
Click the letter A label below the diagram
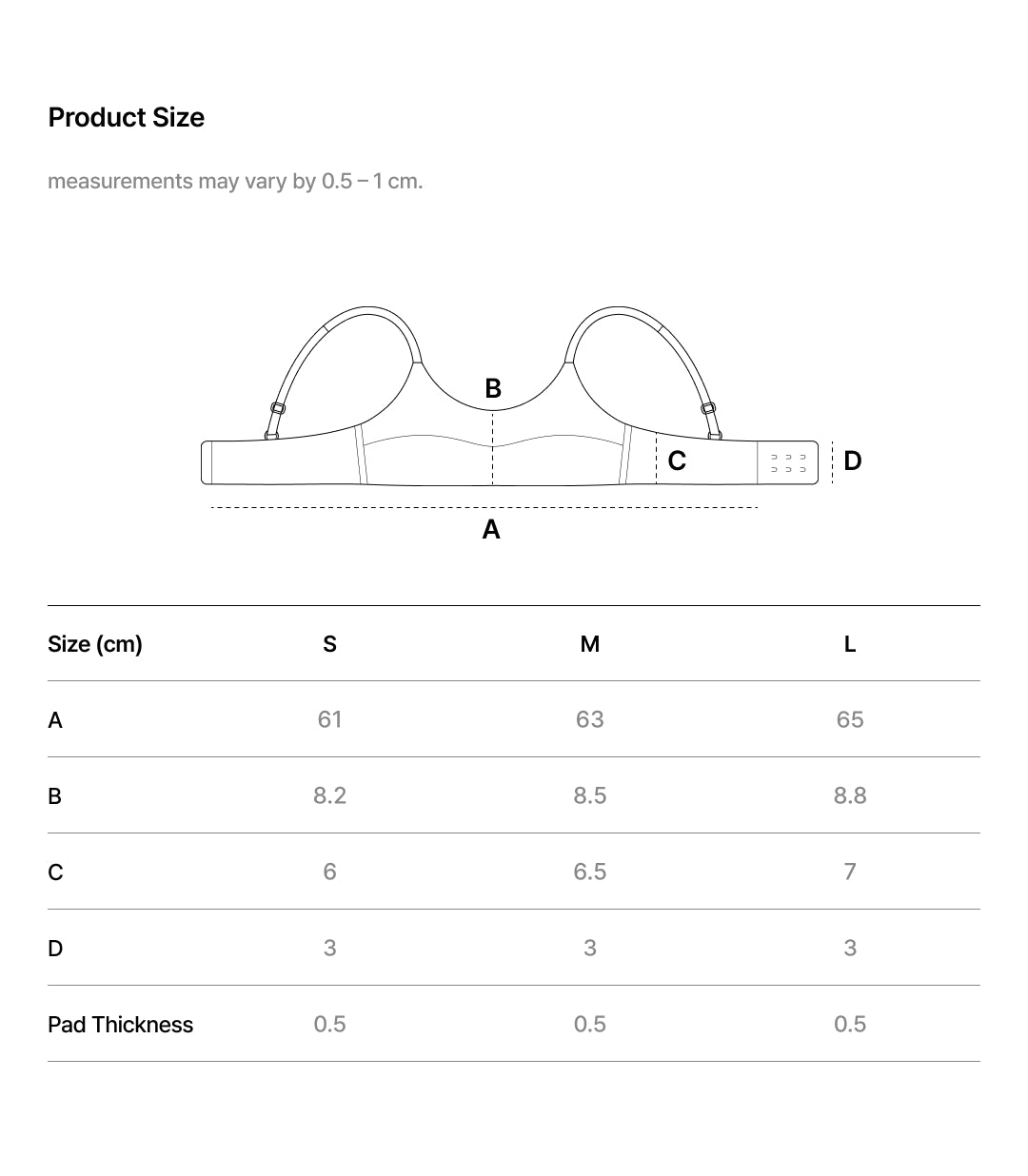[x=491, y=529]
